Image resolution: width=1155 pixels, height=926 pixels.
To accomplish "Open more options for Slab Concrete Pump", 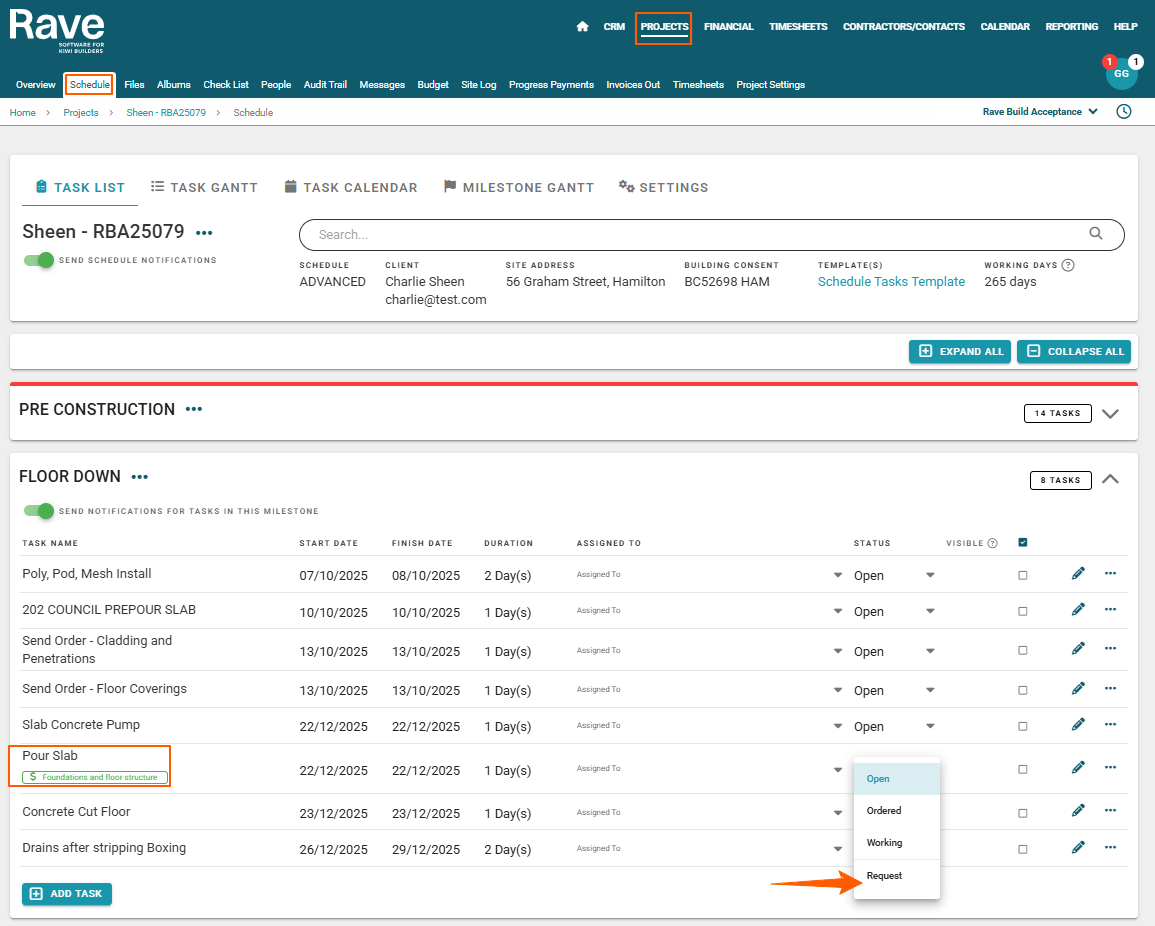I will click(x=1110, y=724).
